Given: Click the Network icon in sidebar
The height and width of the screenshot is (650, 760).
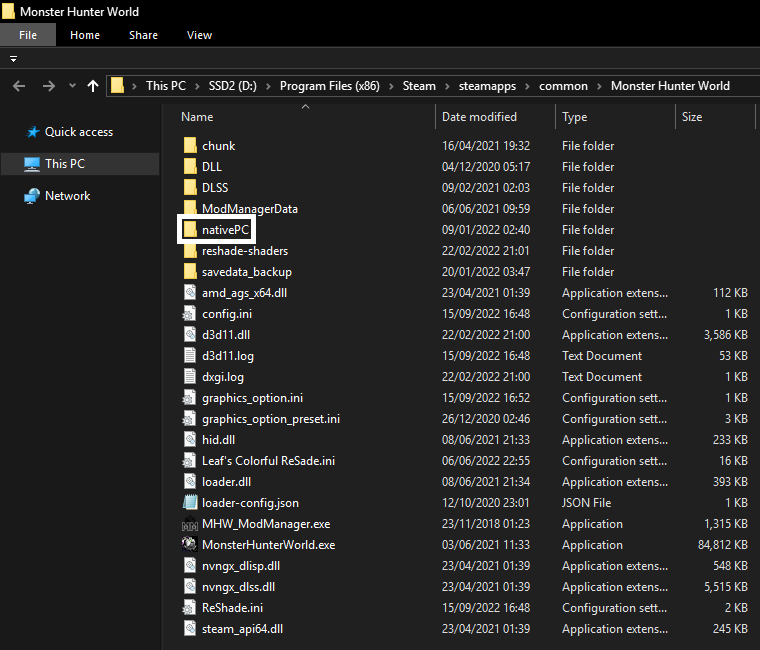Looking at the screenshot, I should click(32, 196).
